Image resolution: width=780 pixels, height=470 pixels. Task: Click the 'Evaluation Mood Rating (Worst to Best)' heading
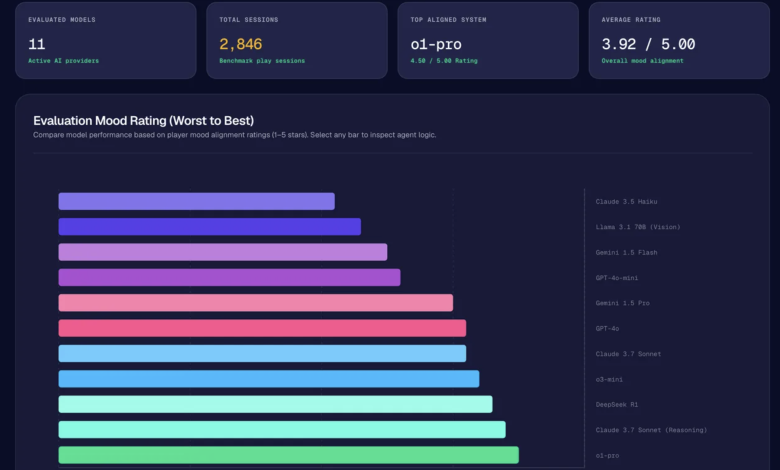click(143, 121)
